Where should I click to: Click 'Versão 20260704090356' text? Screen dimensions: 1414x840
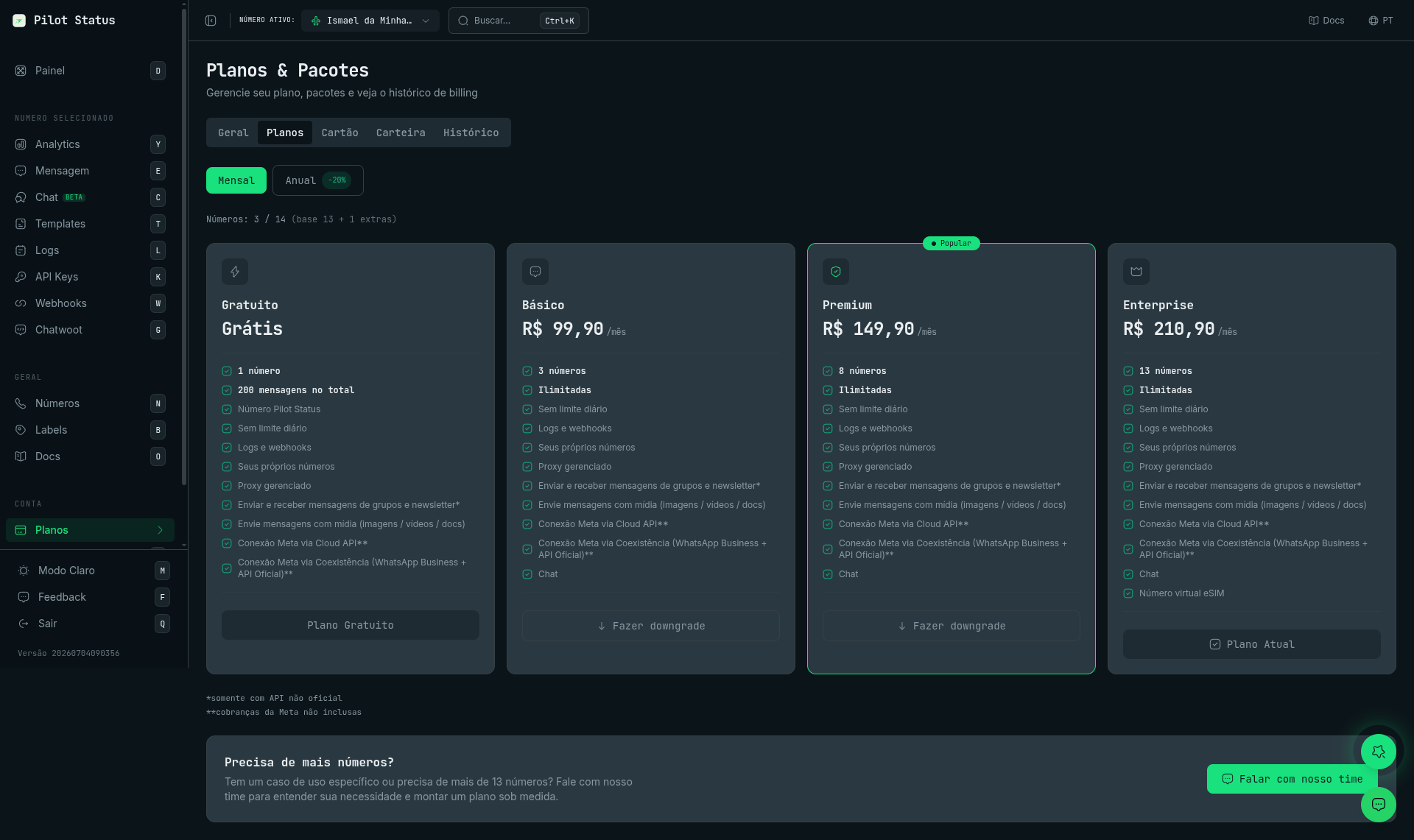[68, 653]
